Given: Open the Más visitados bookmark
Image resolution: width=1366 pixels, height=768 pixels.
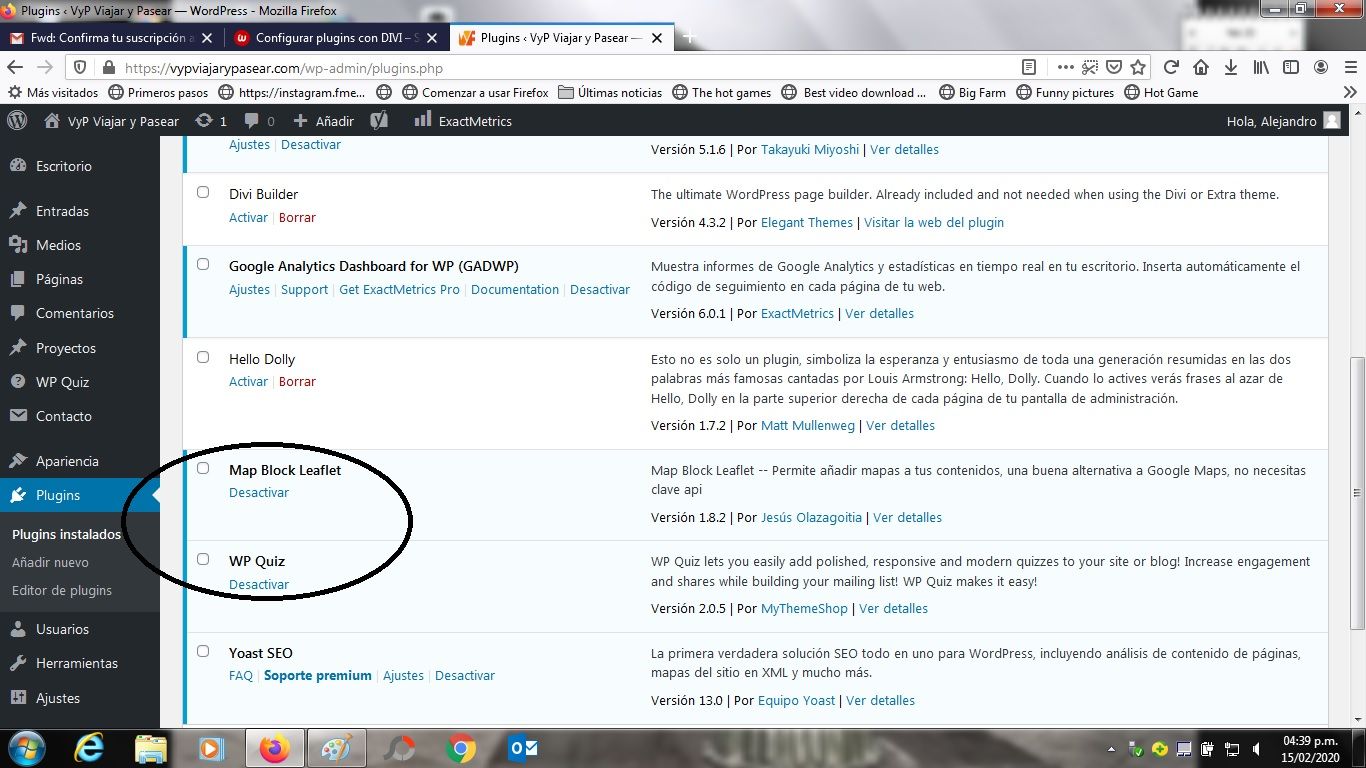Looking at the screenshot, I should (53, 92).
